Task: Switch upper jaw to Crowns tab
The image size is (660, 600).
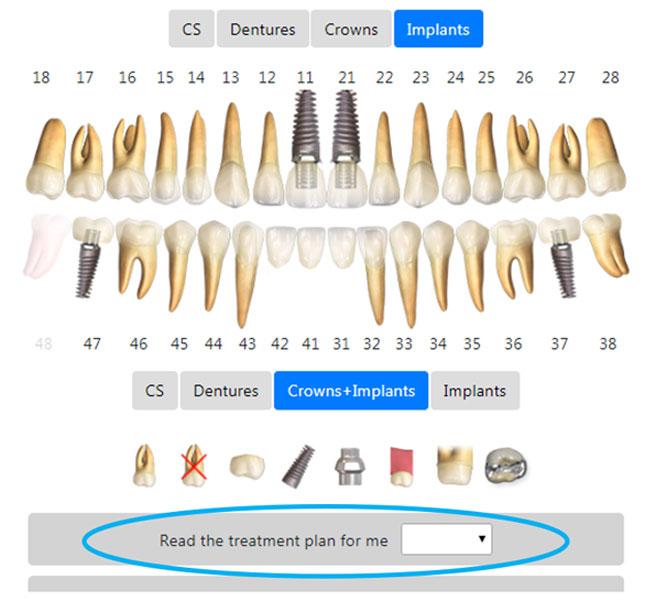Action: [351, 29]
